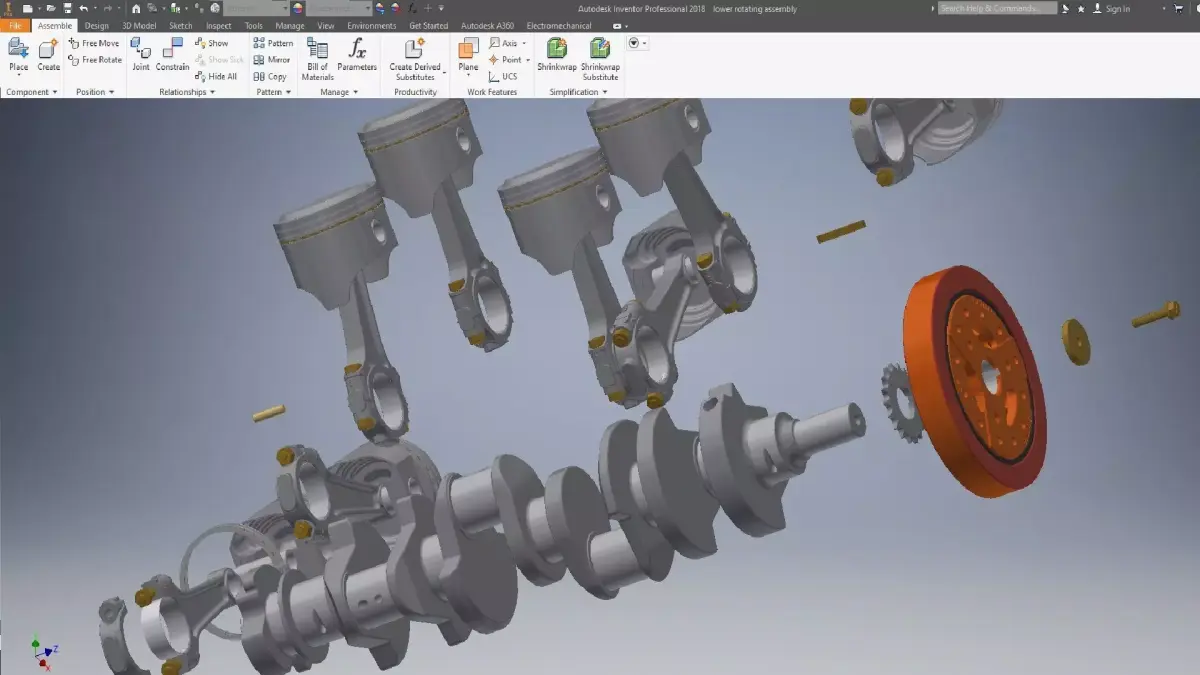Select the work Plane tool
Viewport: 1200px width, 675px height.
468,58
